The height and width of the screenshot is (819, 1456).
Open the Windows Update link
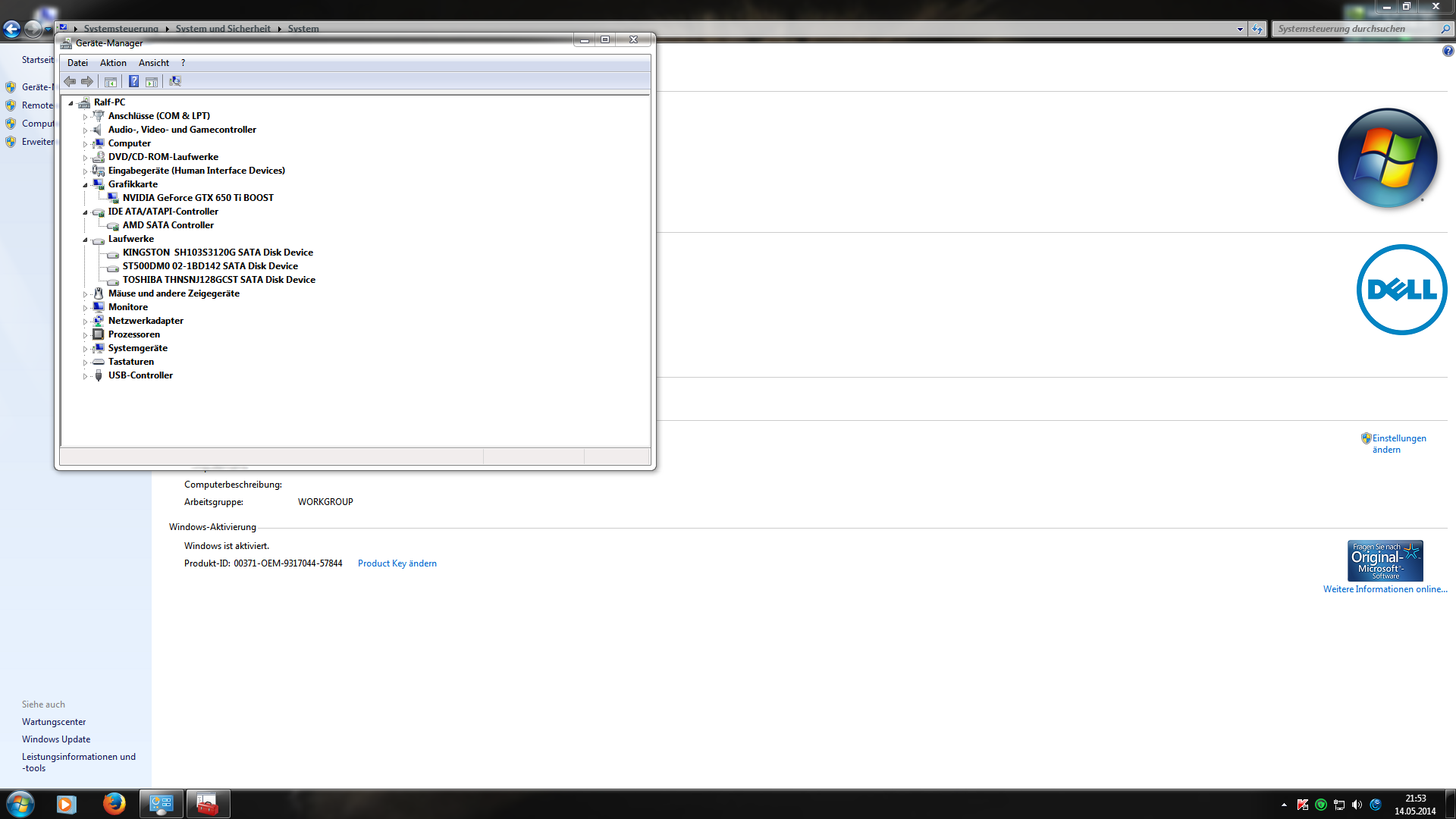coord(56,739)
